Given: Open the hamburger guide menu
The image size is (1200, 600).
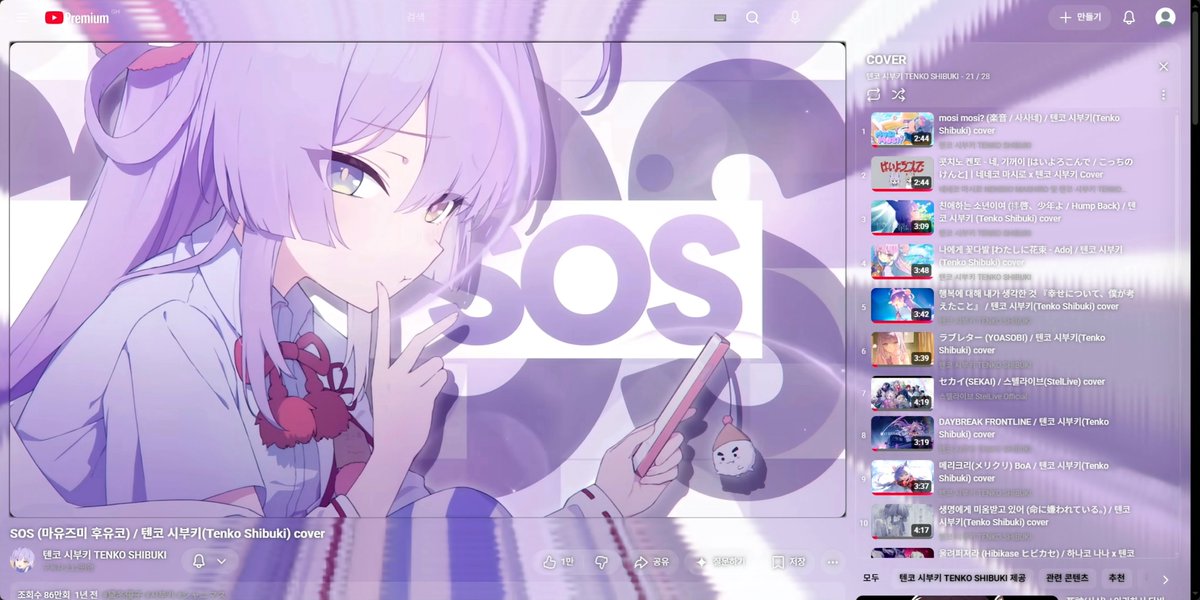Looking at the screenshot, I should click(22, 17).
